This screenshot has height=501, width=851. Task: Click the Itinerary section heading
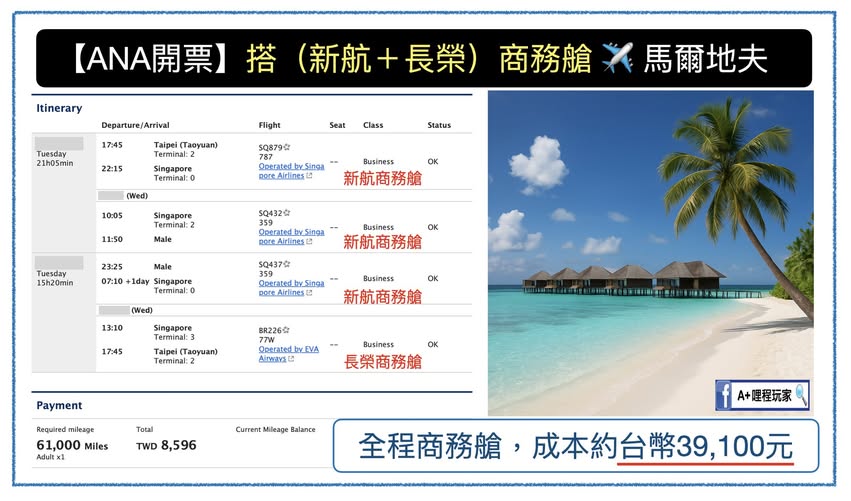click(59, 108)
